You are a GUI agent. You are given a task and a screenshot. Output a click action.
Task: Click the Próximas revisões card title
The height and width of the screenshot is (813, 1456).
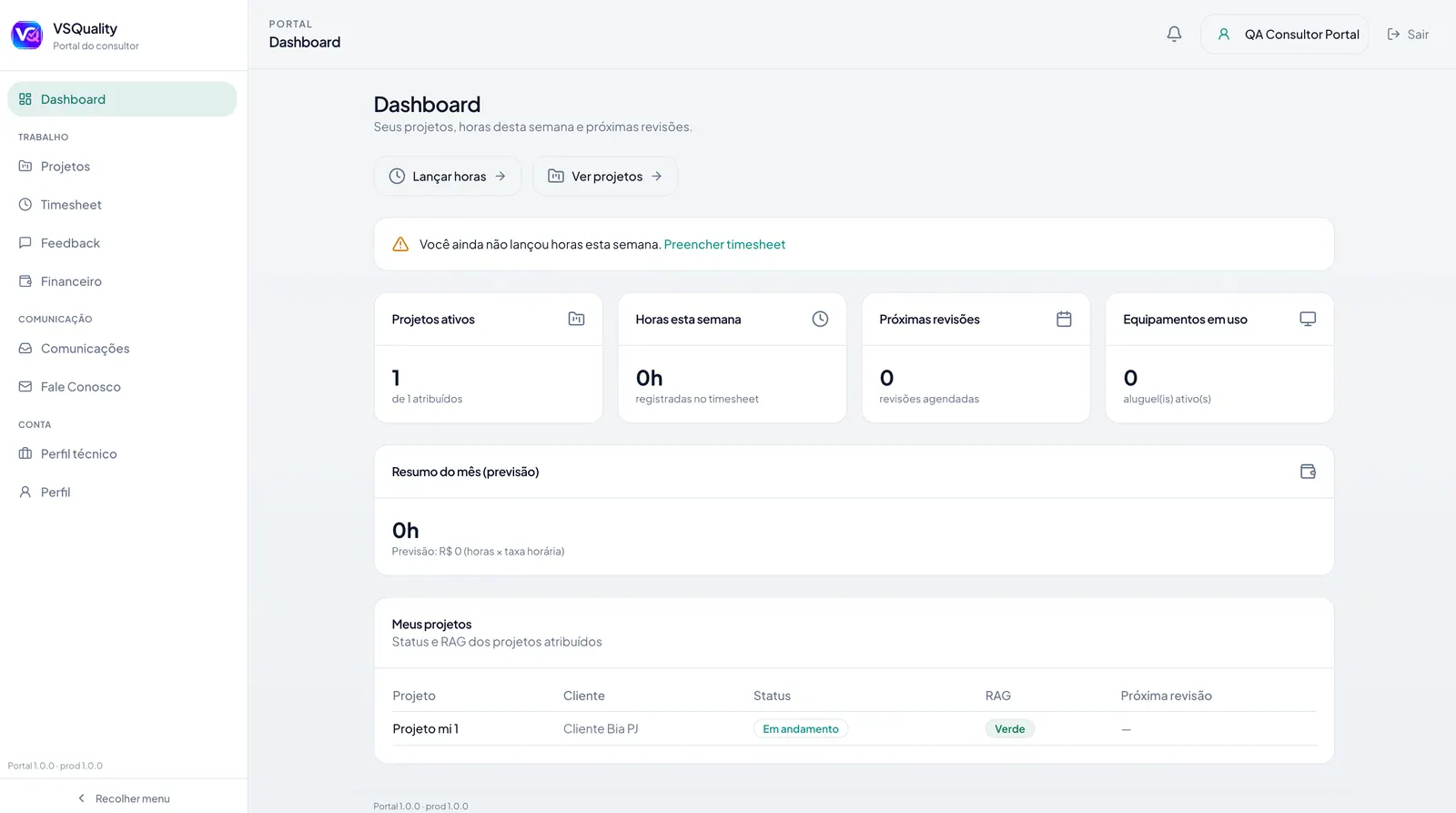point(929,320)
